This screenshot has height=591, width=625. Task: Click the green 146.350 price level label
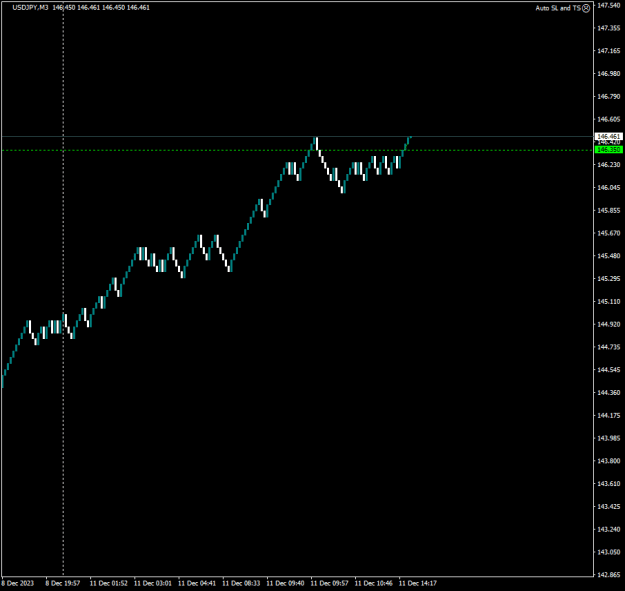click(609, 149)
